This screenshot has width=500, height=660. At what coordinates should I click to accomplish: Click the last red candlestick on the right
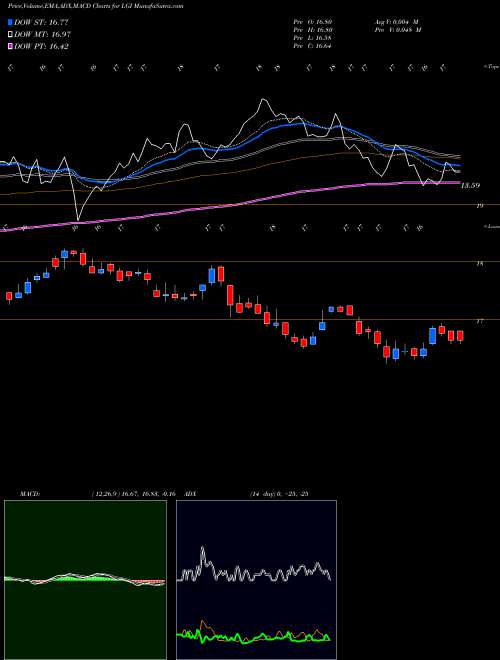pyautogui.click(x=460, y=336)
